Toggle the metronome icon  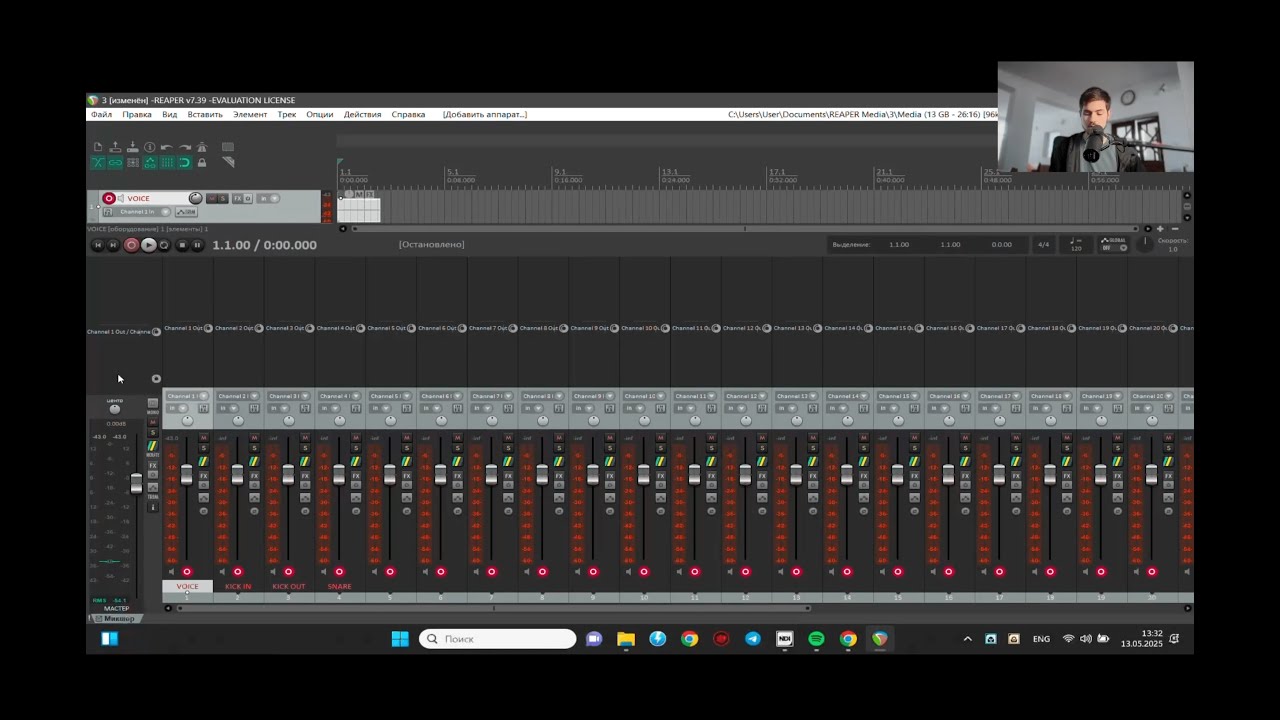[x=202, y=147]
